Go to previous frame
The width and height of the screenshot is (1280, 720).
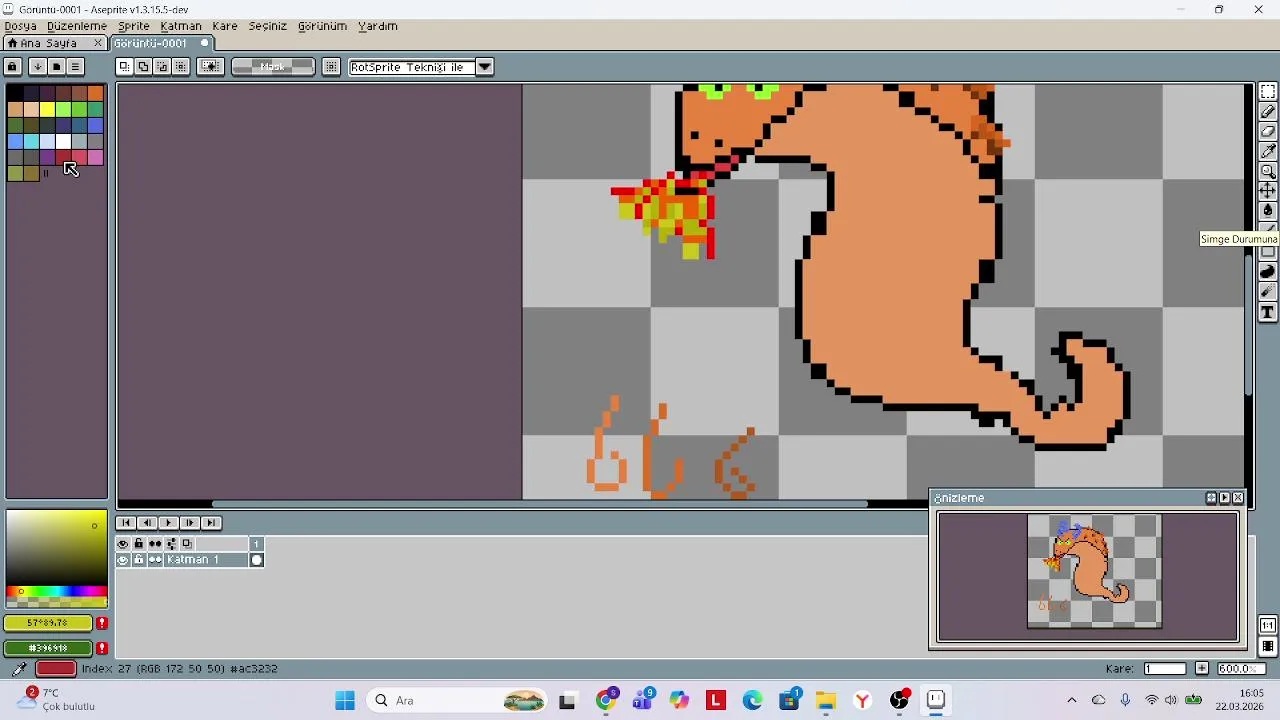tap(147, 523)
